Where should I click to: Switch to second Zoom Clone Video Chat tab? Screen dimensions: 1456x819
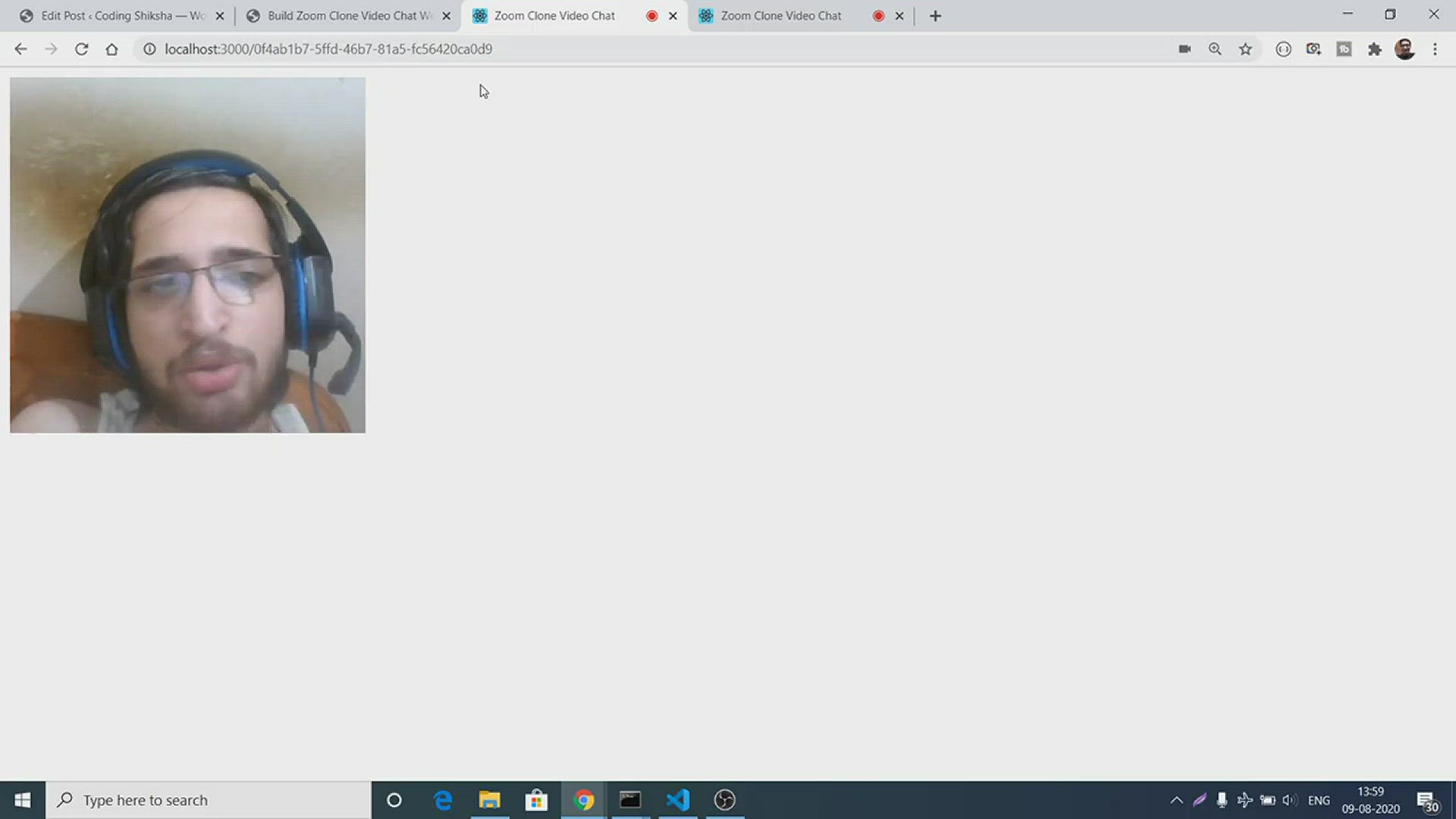[x=781, y=16]
